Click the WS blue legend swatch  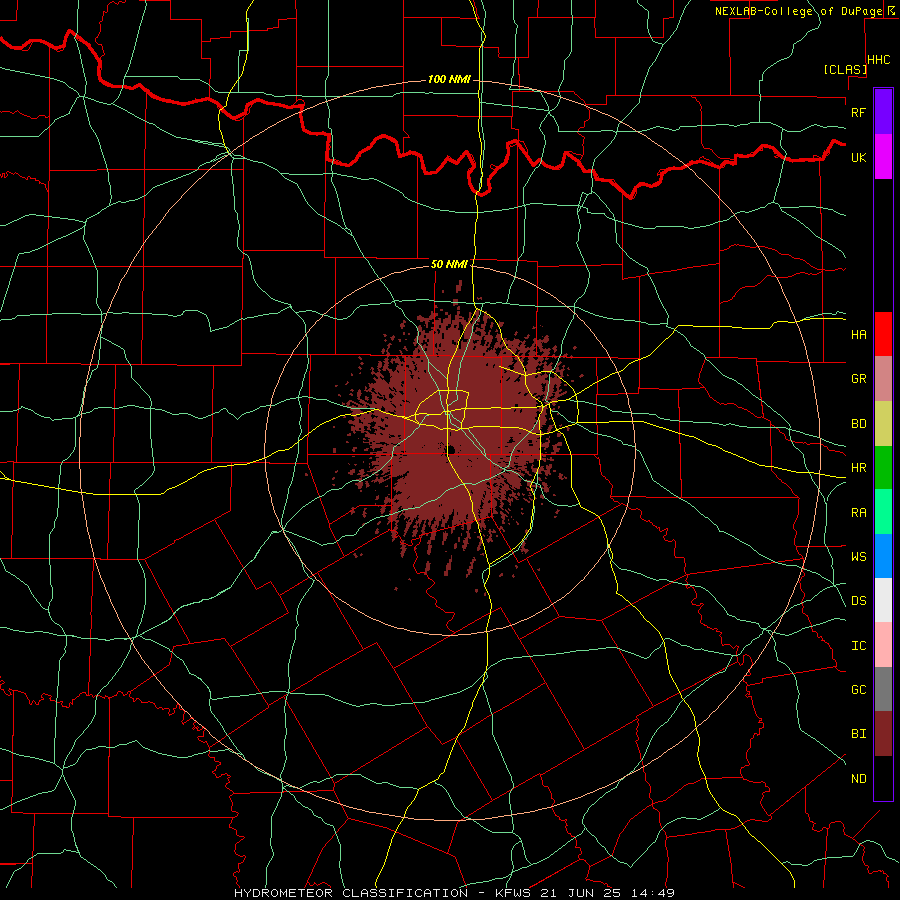(883, 556)
